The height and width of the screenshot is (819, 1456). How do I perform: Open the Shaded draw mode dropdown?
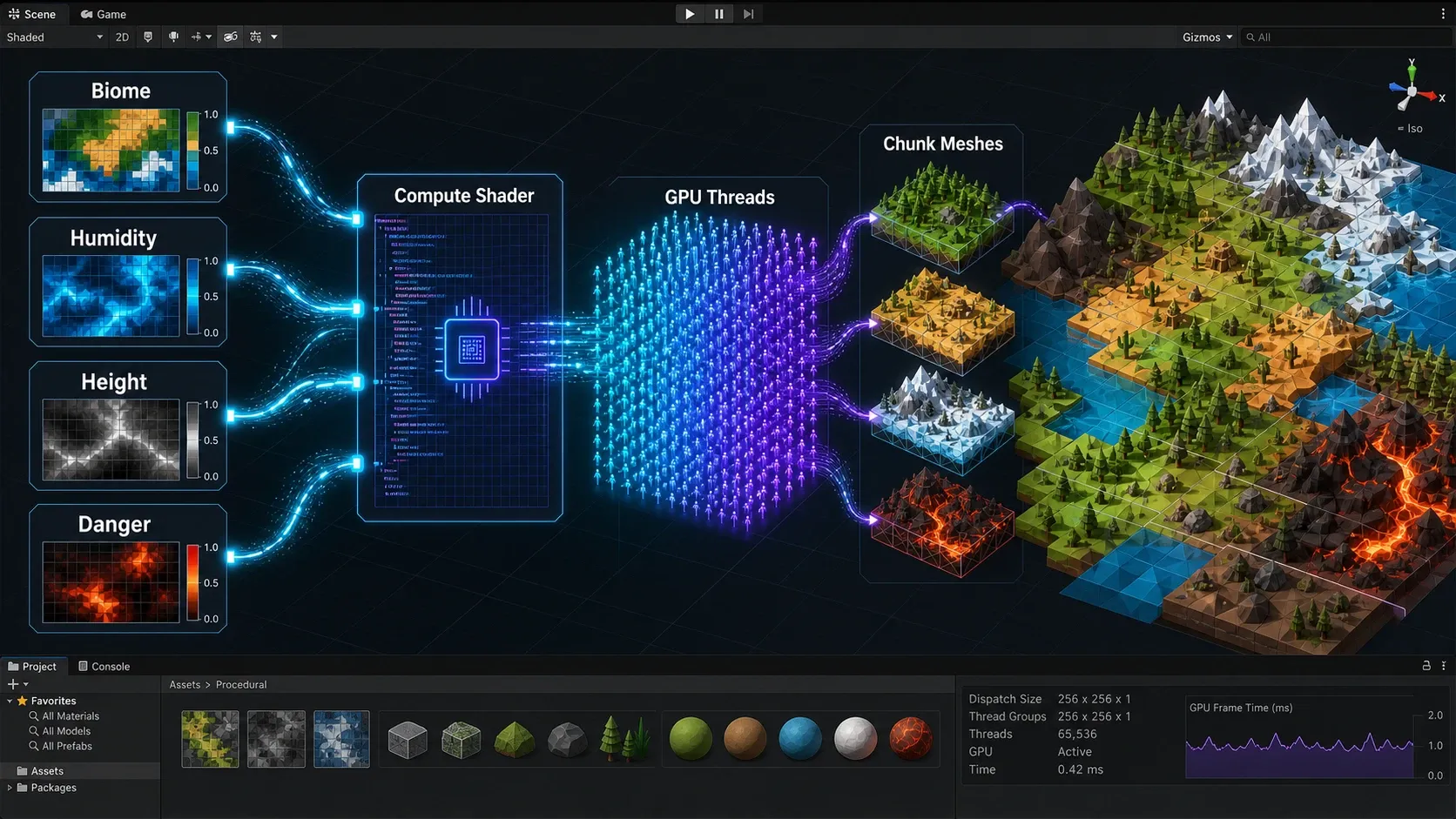pyautogui.click(x=54, y=37)
